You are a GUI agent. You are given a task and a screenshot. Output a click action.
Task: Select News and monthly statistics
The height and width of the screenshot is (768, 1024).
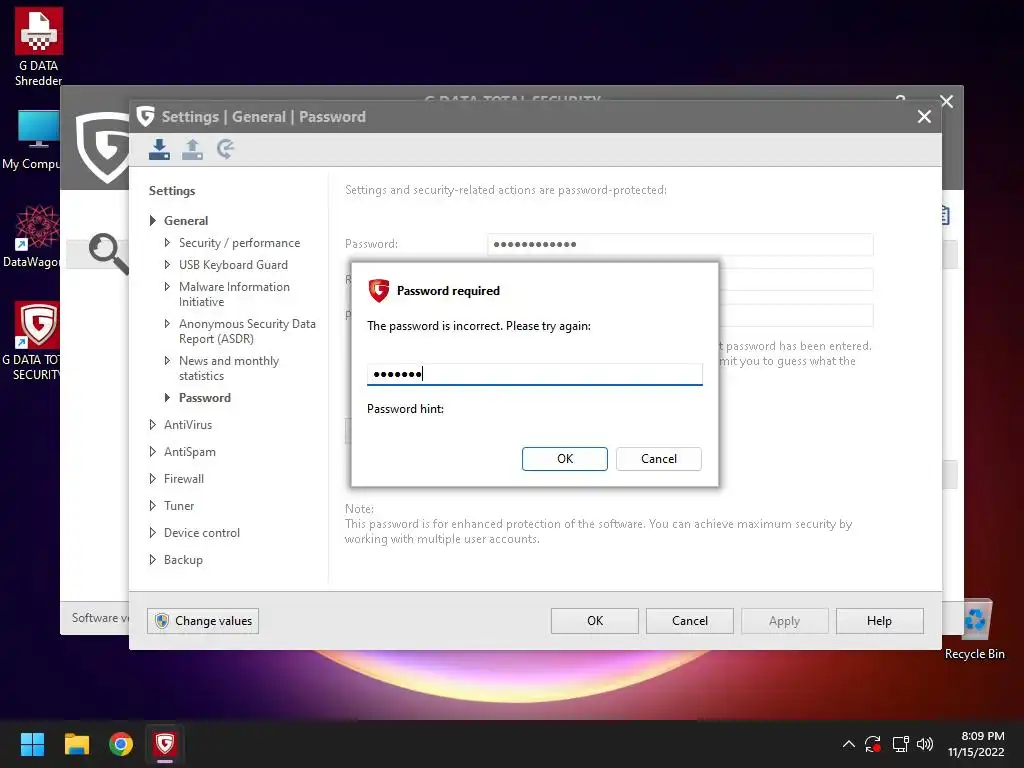point(229,368)
